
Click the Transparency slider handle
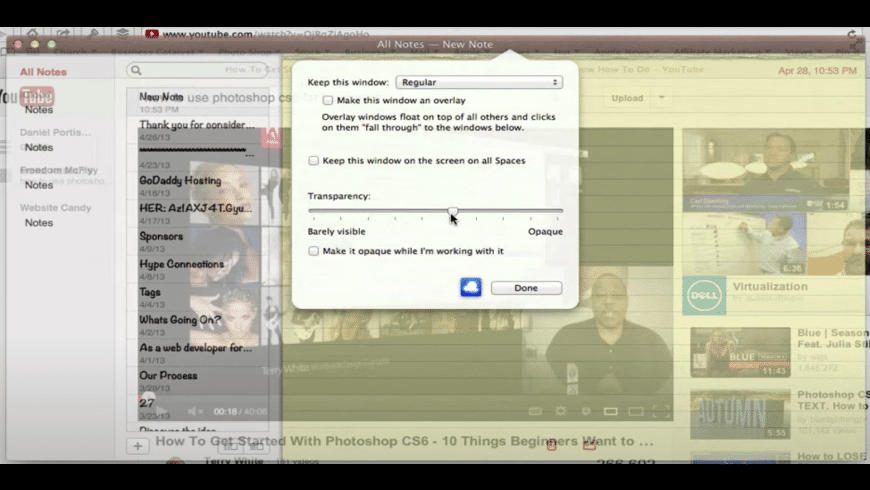click(x=453, y=211)
